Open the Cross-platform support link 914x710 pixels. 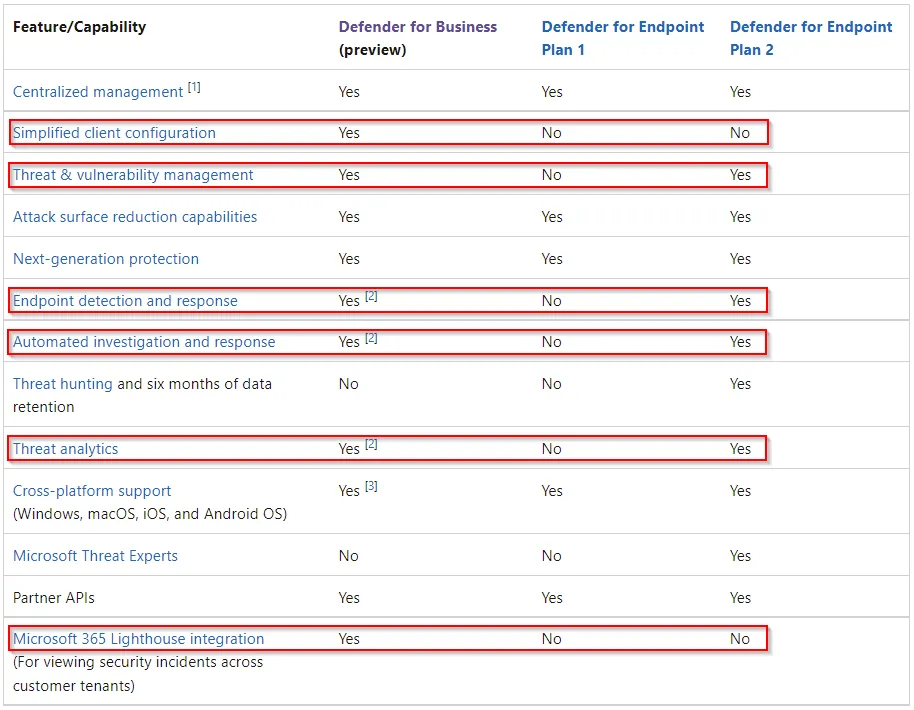[92, 491]
